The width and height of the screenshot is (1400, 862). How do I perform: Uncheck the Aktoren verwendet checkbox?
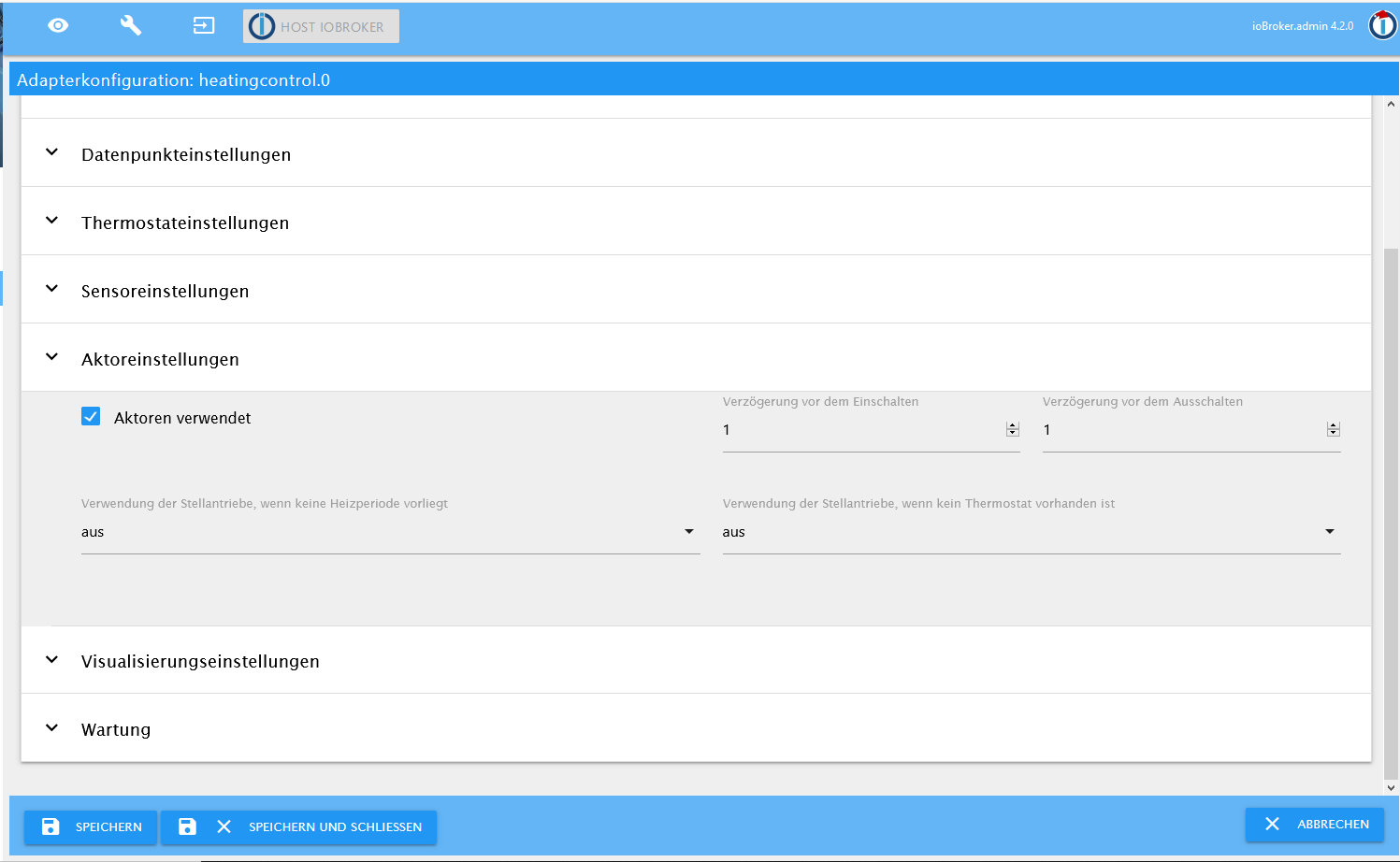pos(91,416)
